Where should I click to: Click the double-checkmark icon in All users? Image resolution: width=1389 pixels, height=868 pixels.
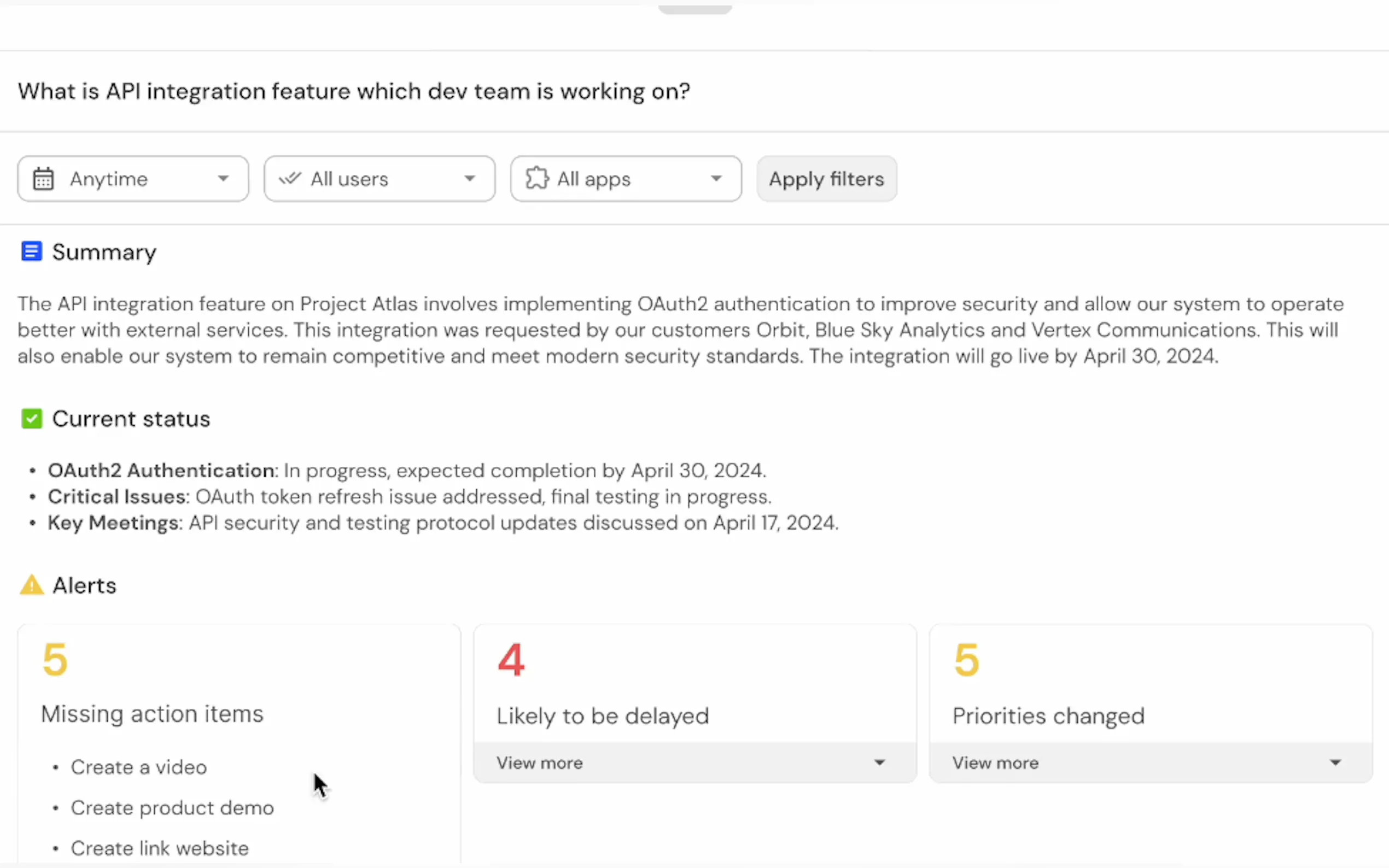pyautogui.click(x=290, y=179)
